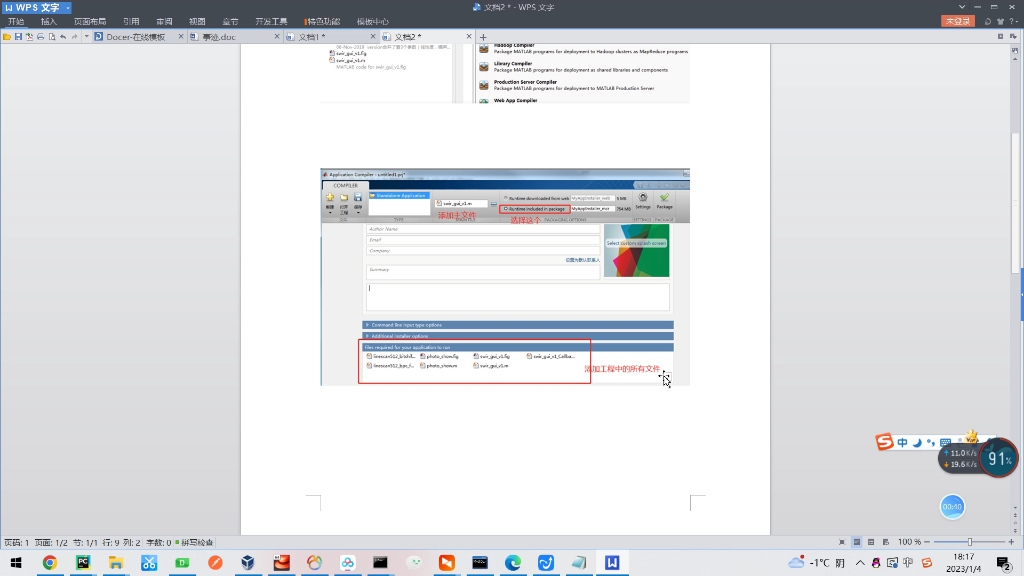Click the vertical scrollbar thumb
Viewport: 1024px width, 576px height.
(x=1015, y=202)
